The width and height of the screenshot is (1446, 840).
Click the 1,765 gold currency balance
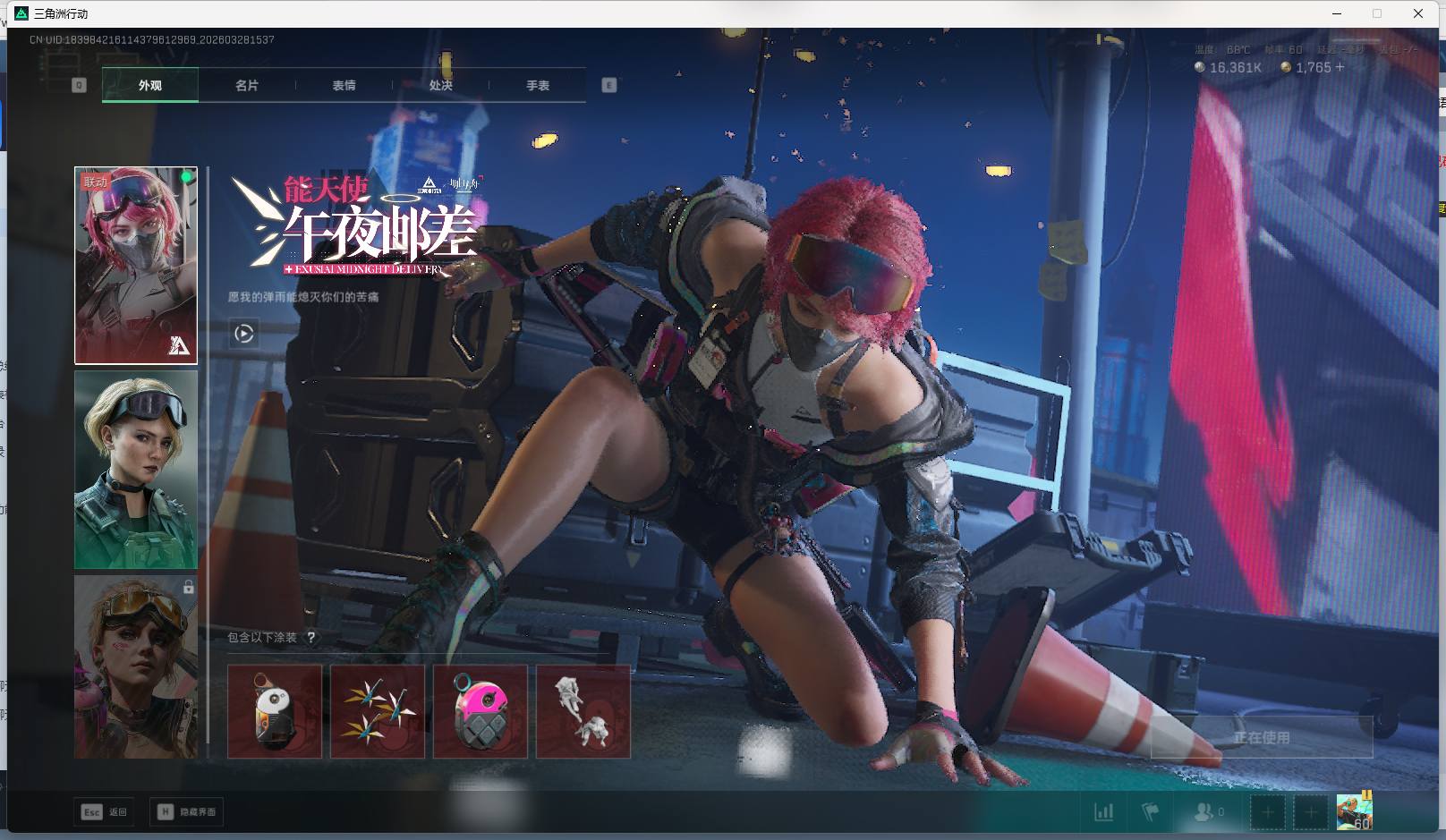(x=1306, y=67)
